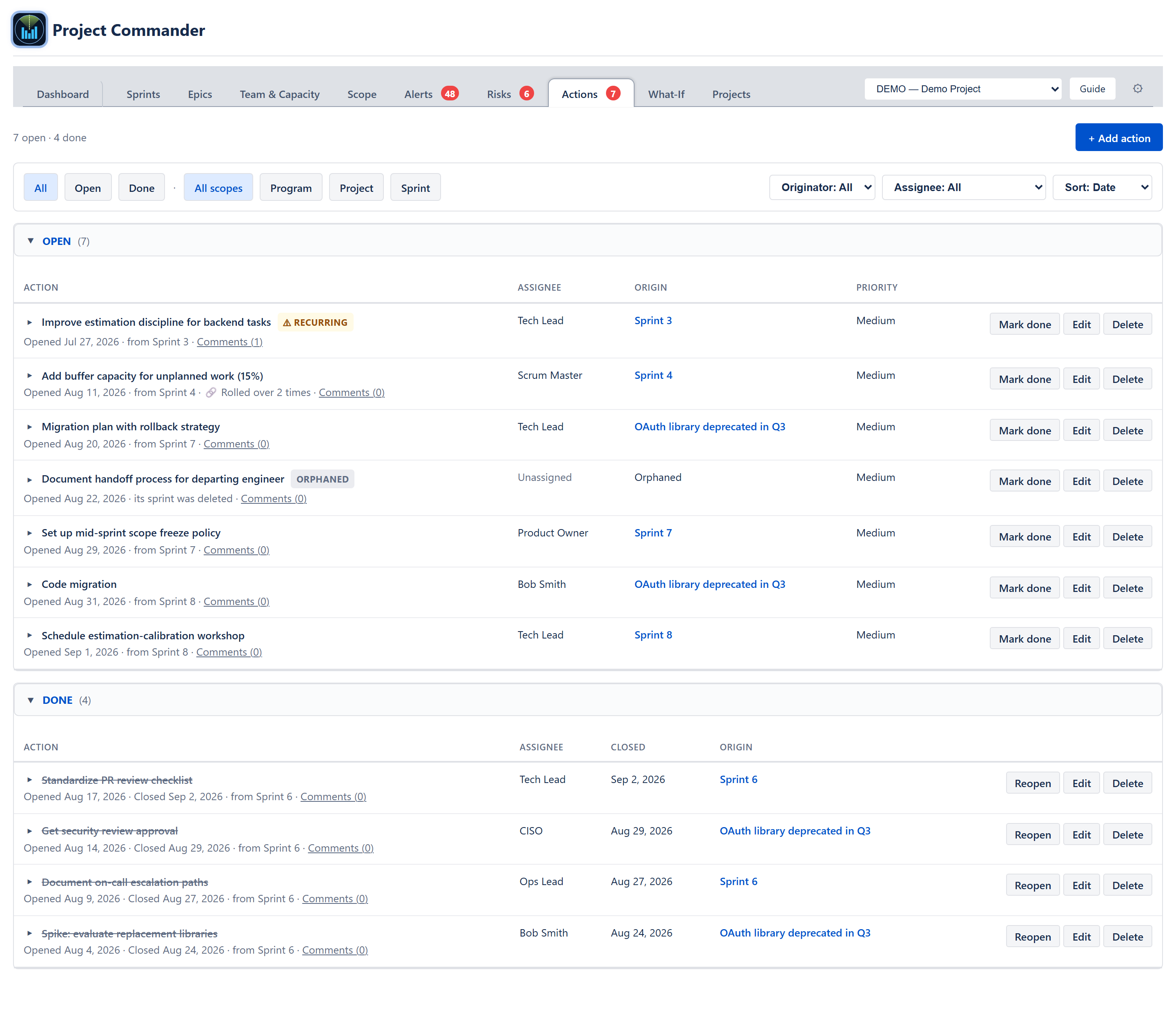Toggle the All status filter
Viewport: 1176px width, 1010px height.
41,188
